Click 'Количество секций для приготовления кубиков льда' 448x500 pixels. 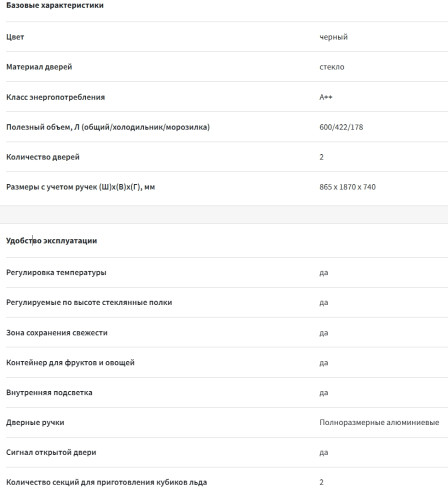tap(106, 482)
